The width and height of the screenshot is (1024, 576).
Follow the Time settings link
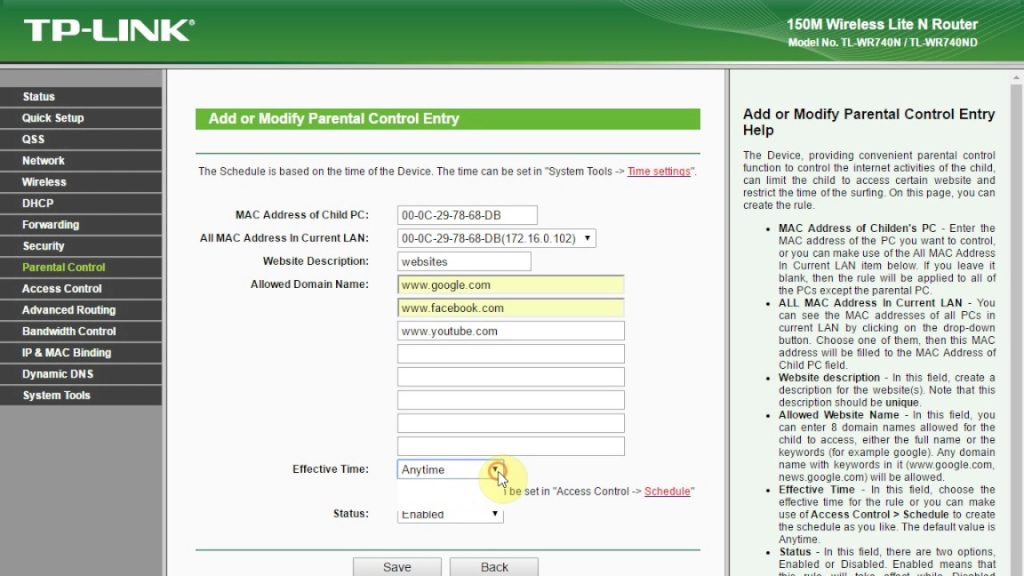pos(658,171)
